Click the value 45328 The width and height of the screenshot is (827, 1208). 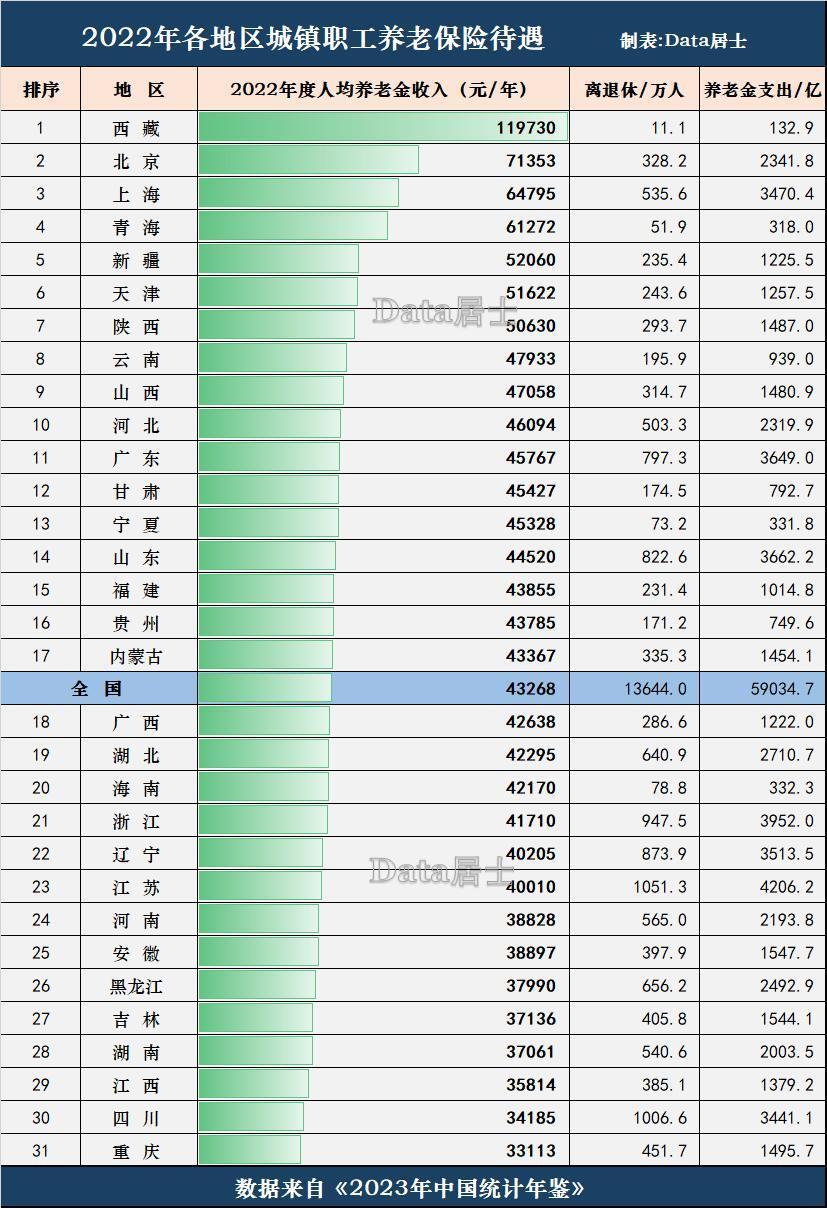(531, 524)
